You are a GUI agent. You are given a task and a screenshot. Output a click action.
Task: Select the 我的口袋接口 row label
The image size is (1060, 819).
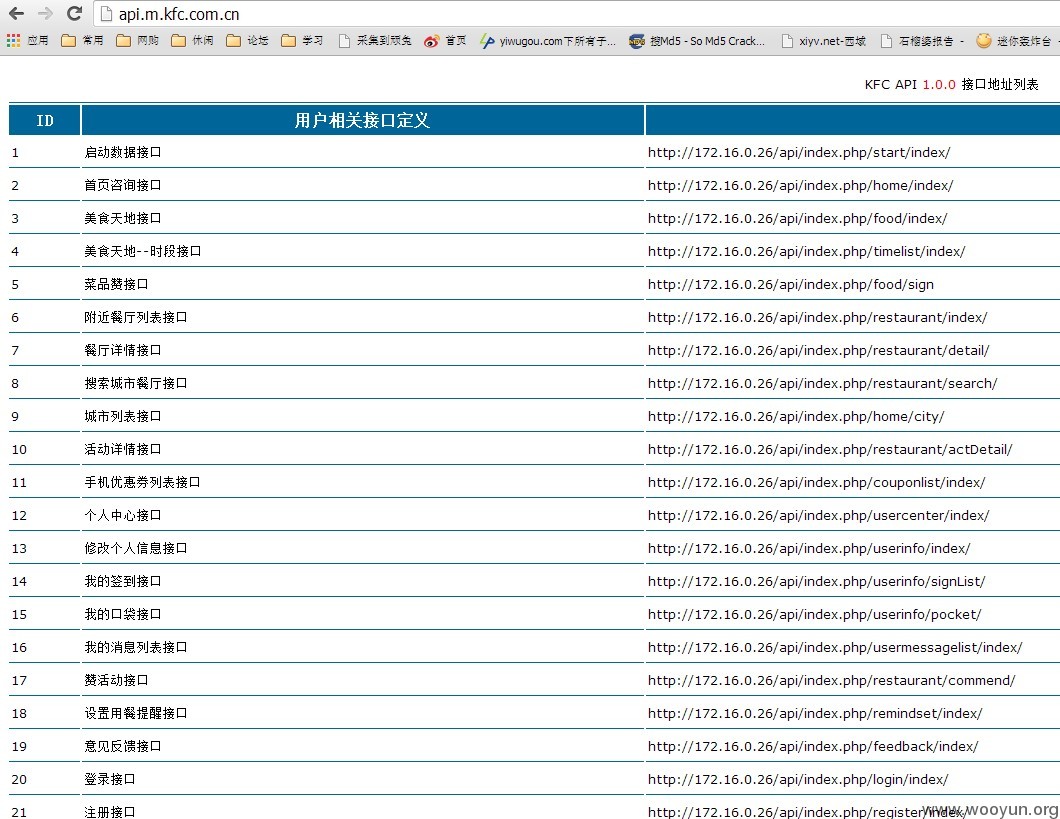click(122, 614)
